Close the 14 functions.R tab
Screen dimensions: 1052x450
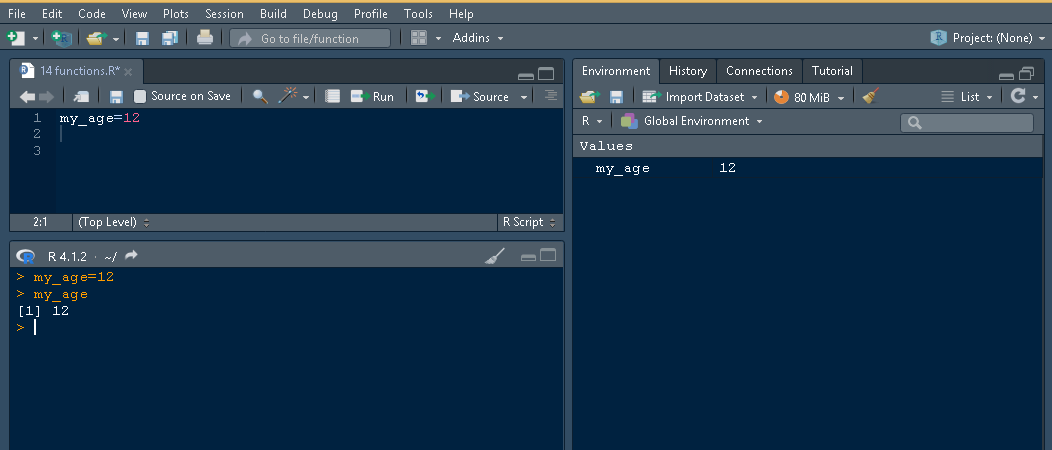click(129, 72)
